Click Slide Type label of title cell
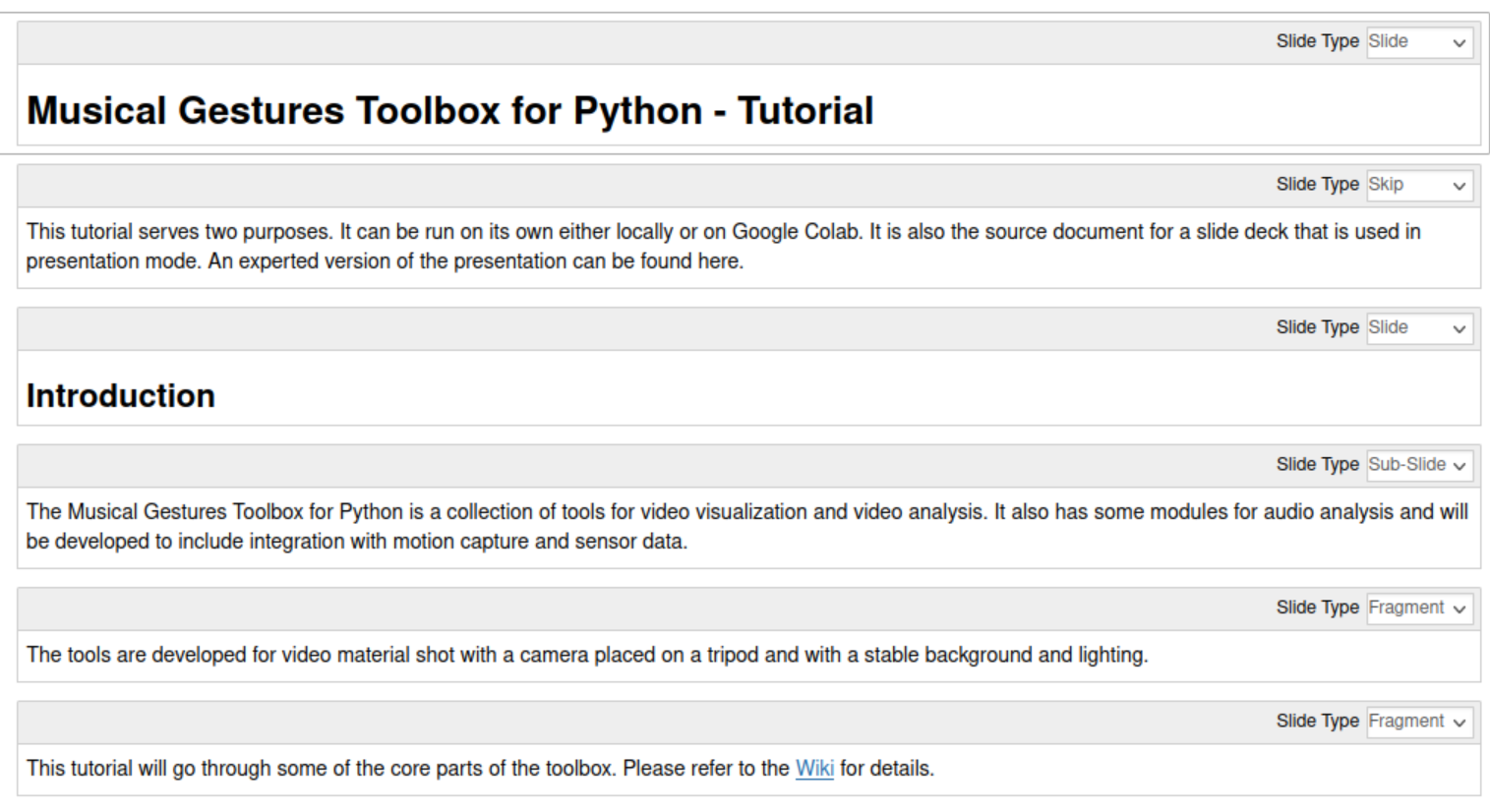The height and width of the screenshot is (812, 1490). pyautogui.click(x=1318, y=41)
